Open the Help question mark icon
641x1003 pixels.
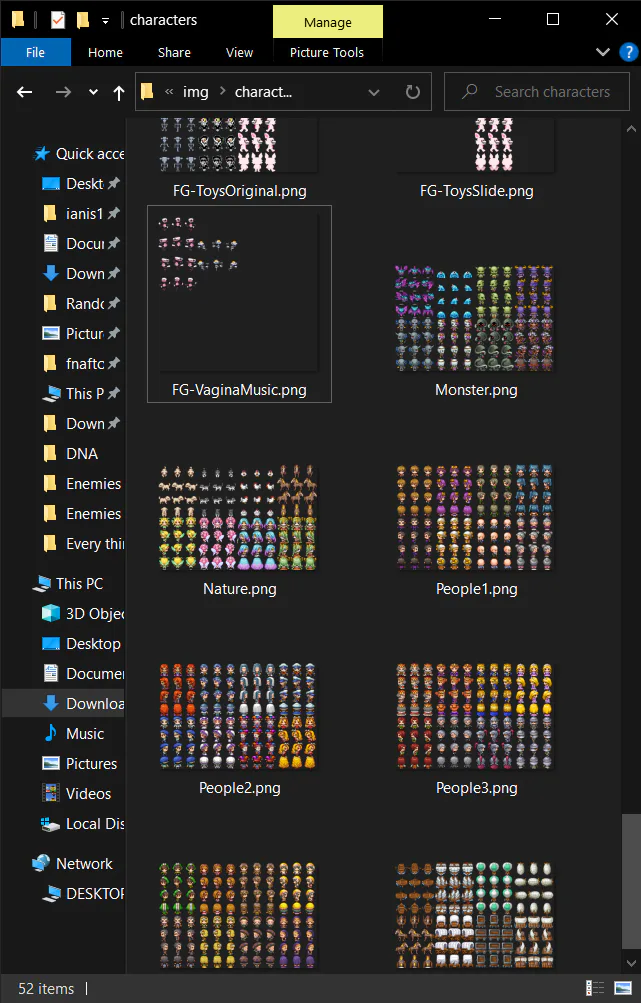point(628,52)
